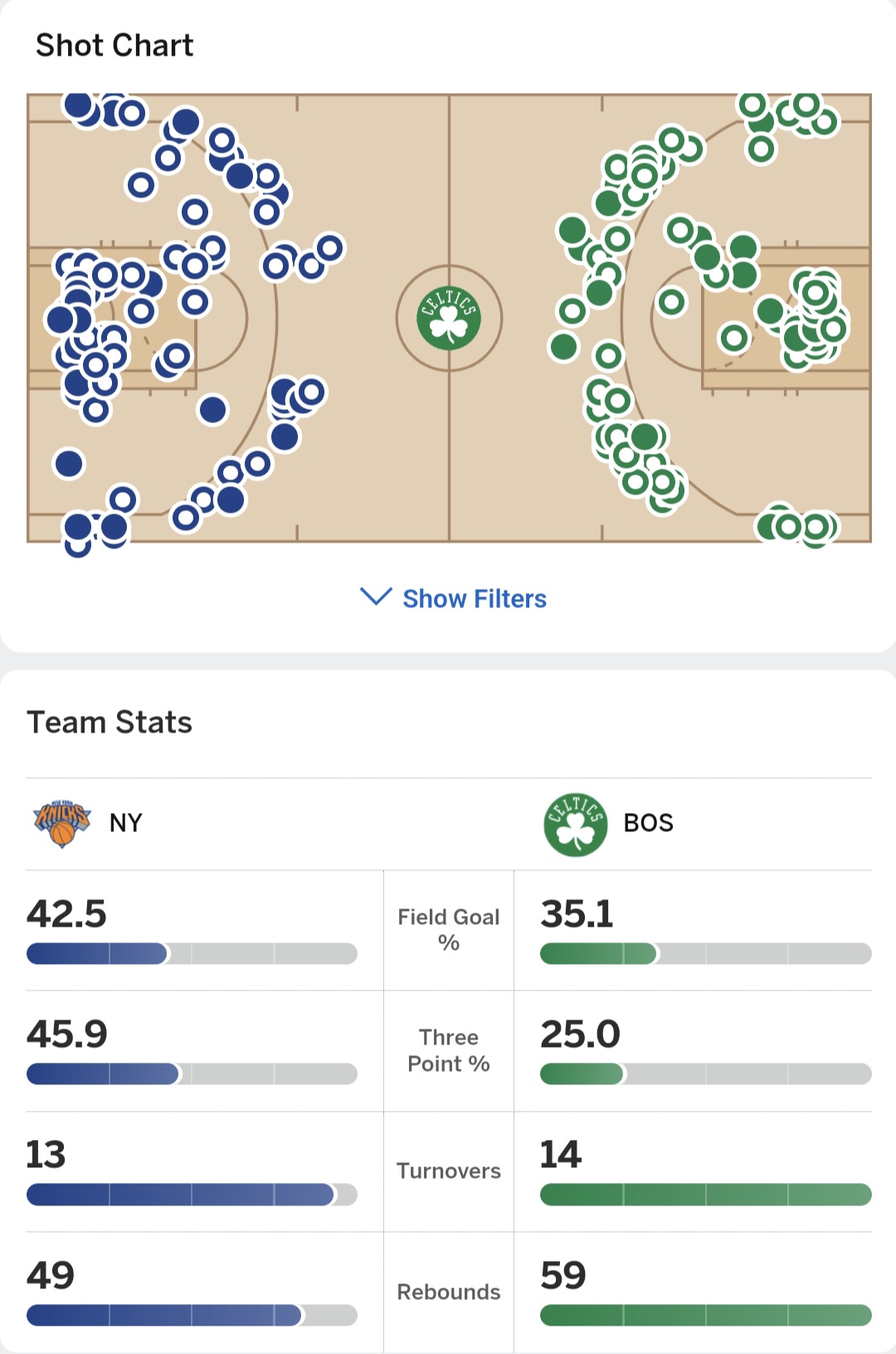Click the Celtics logo beside BOS
Image resolution: width=896 pixels, height=1354 pixels.
[576, 825]
